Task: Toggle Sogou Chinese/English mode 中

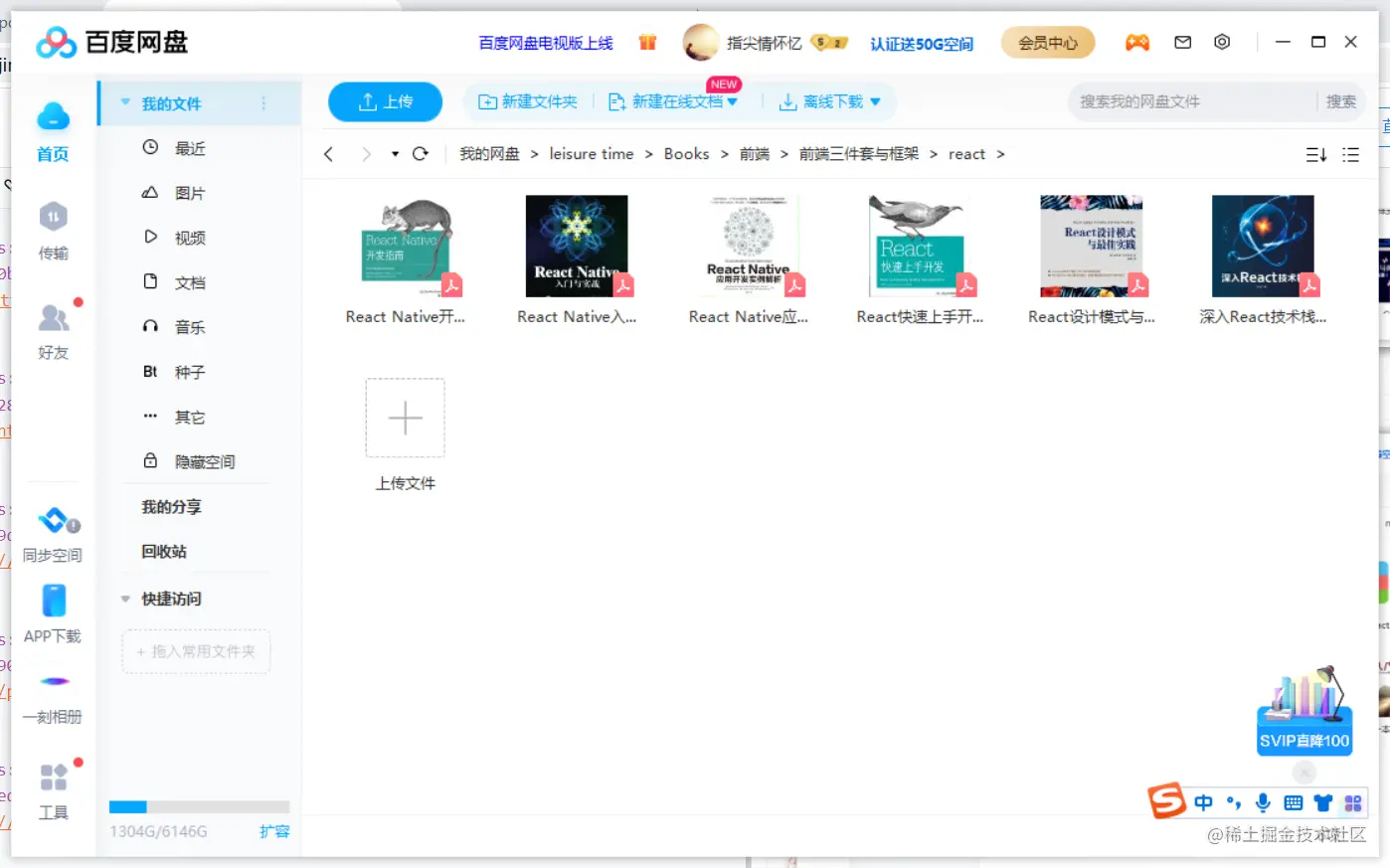Action: pos(1203,802)
